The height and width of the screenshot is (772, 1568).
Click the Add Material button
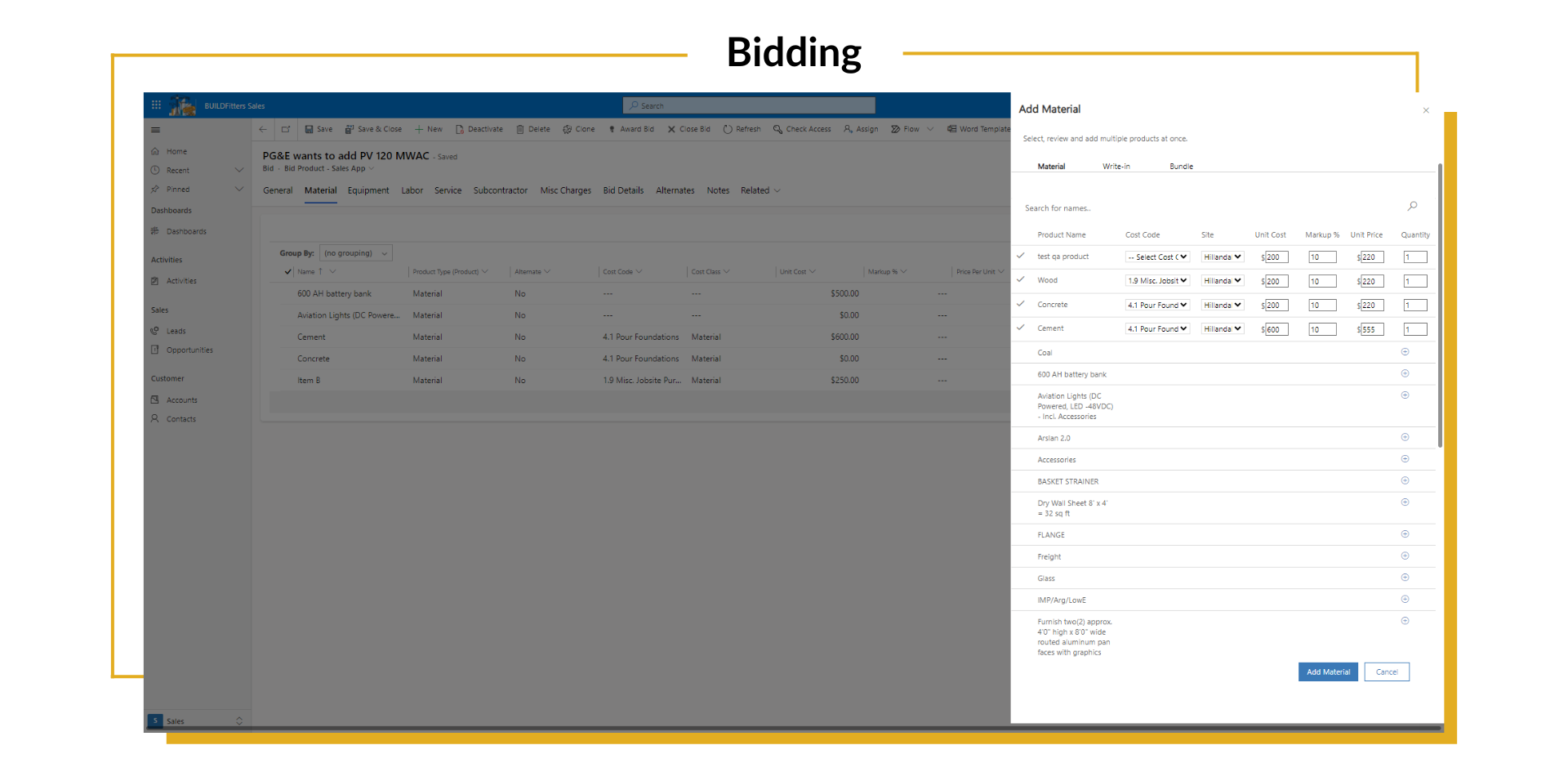point(1328,672)
